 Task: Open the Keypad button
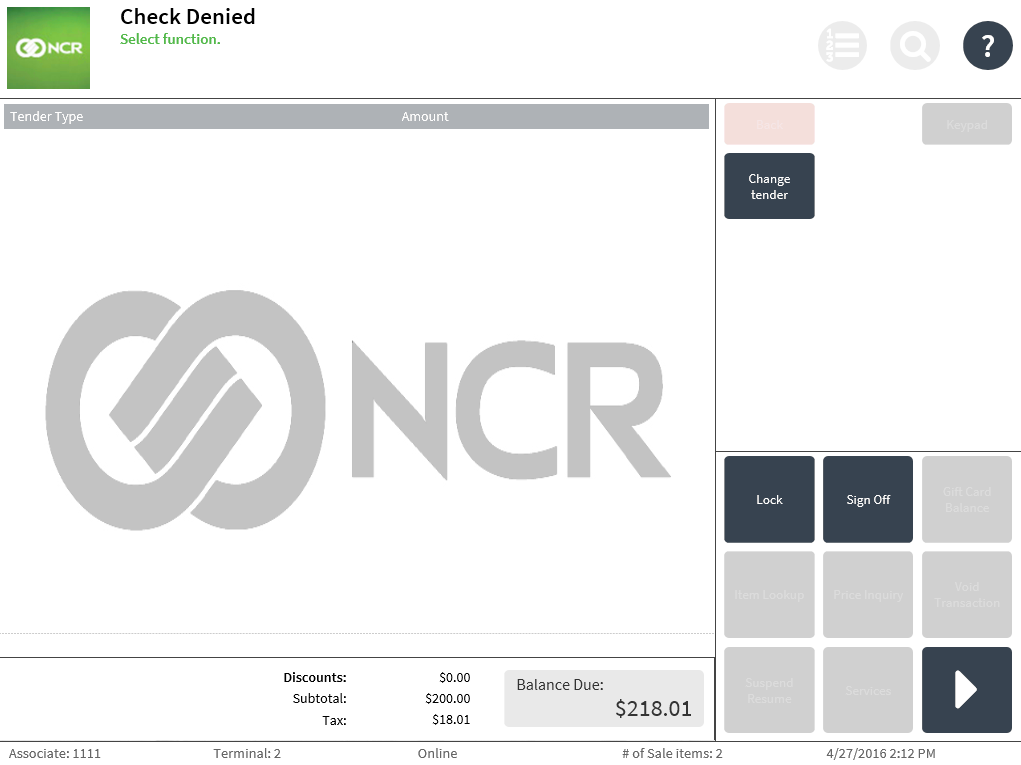(x=966, y=124)
